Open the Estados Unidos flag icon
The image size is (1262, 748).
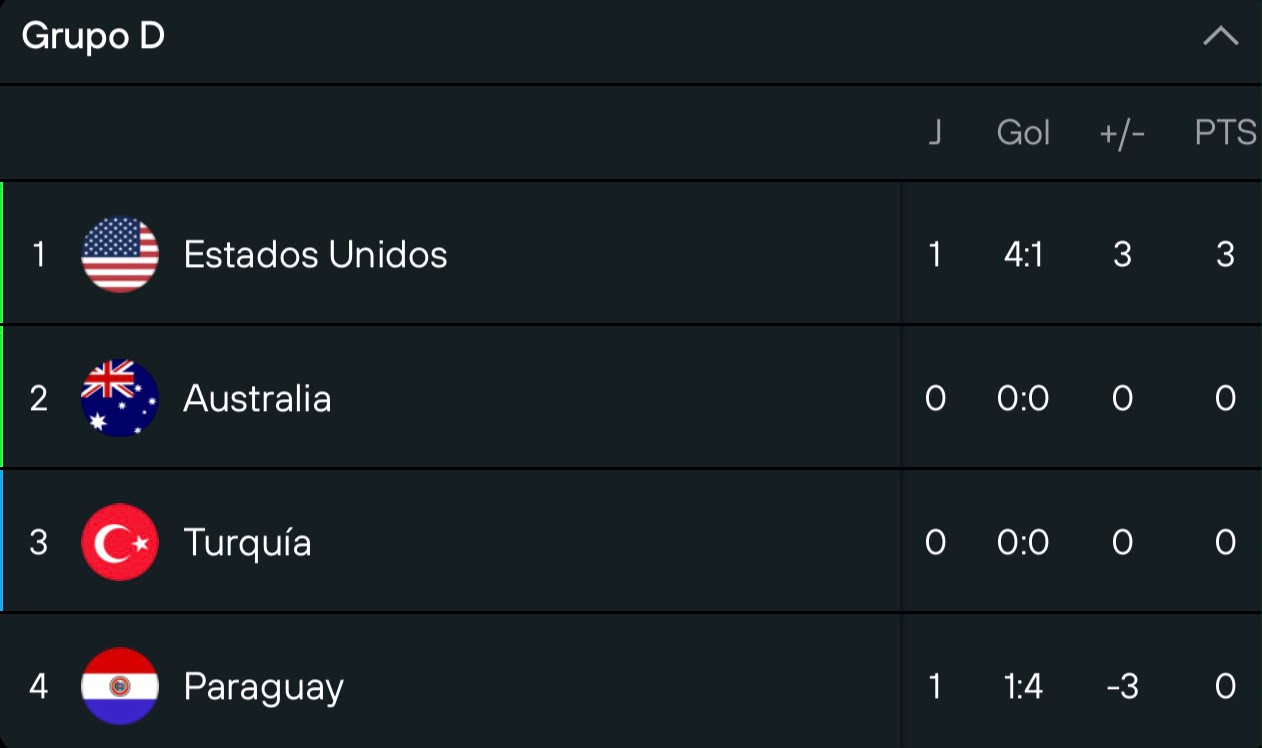pyautogui.click(x=120, y=254)
